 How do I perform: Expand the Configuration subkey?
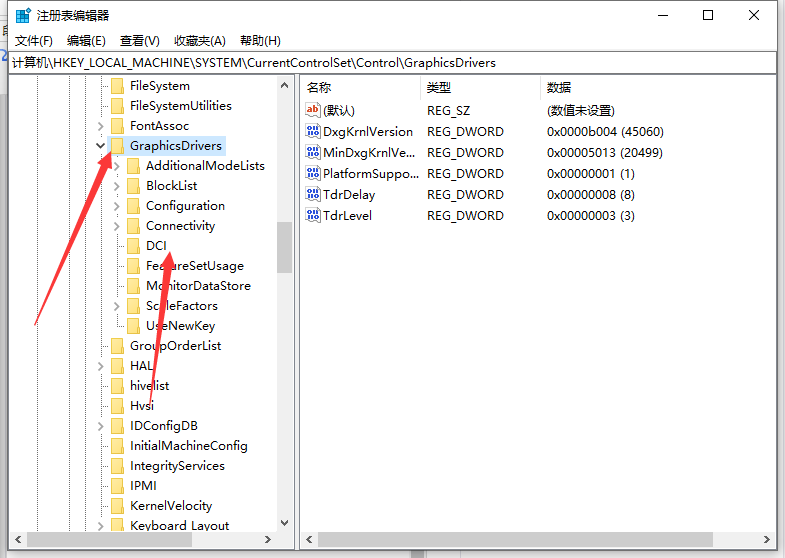tap(117, 206)
